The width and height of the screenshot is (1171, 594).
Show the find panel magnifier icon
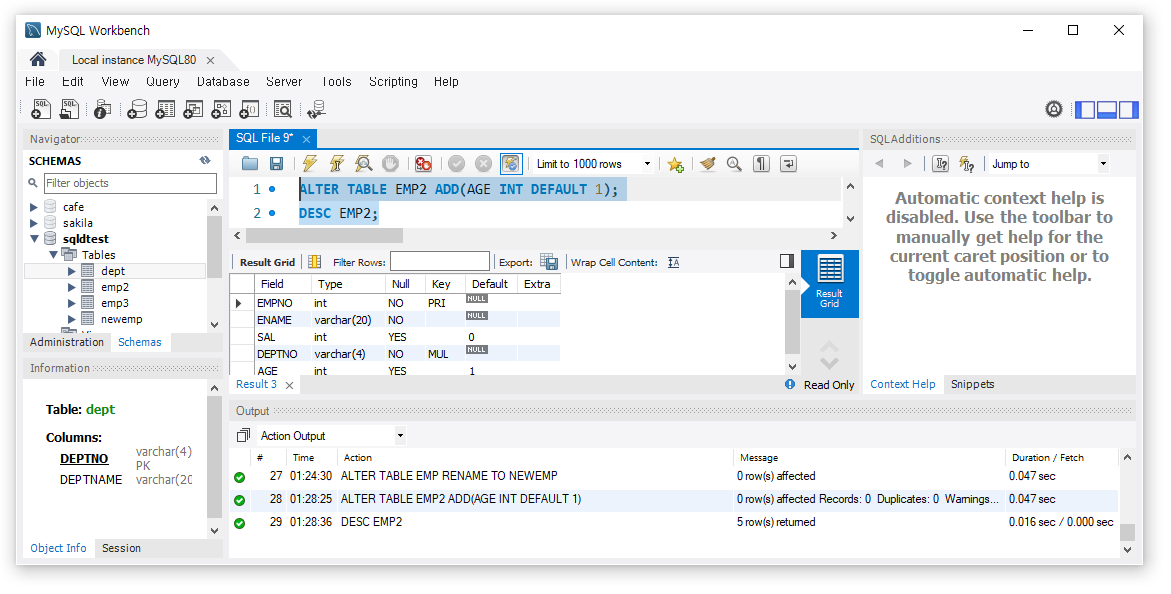tap(734, 164)
